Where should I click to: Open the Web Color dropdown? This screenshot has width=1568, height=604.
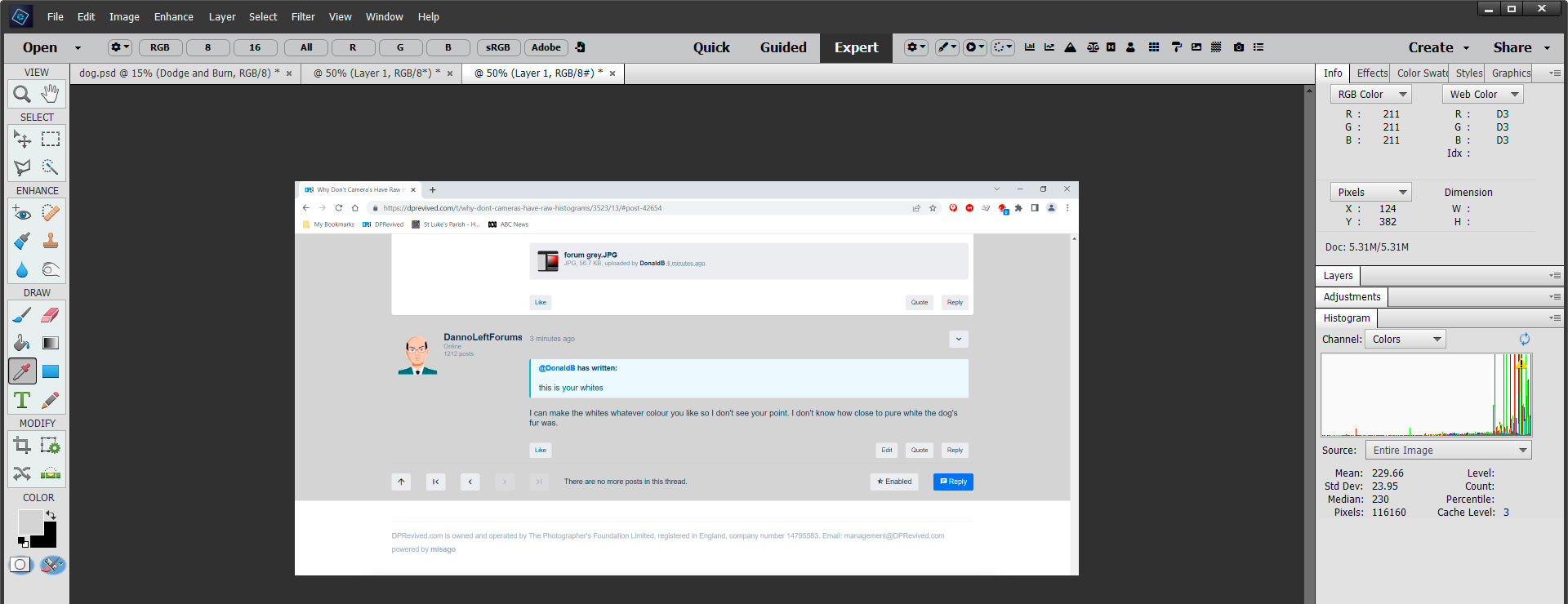point(1482,95)
